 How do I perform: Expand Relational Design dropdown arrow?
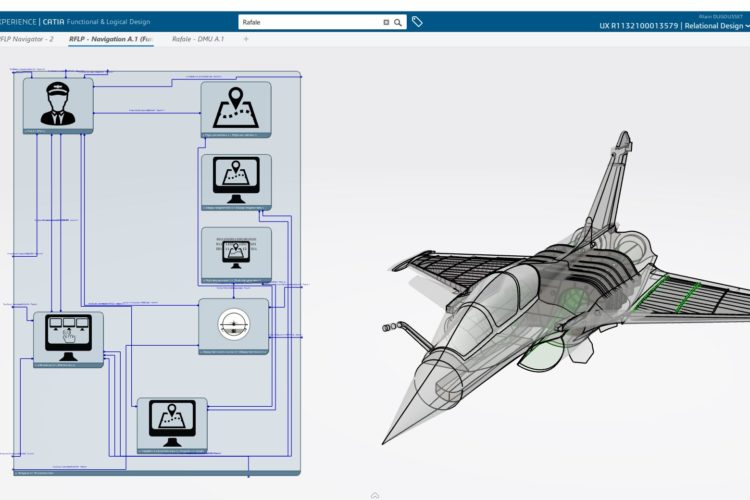pyautogui.click(x=747, y=26)
